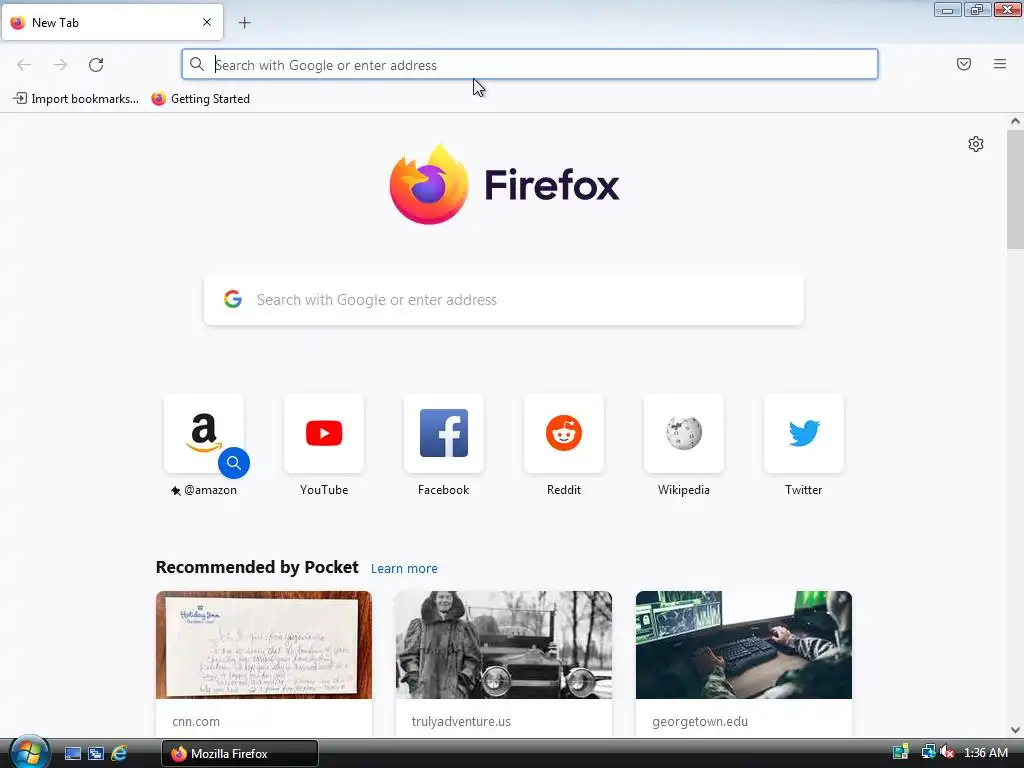This screenshot has height=768, width=1024.
Task: Click the network tray icon
Action: (928, 752)
